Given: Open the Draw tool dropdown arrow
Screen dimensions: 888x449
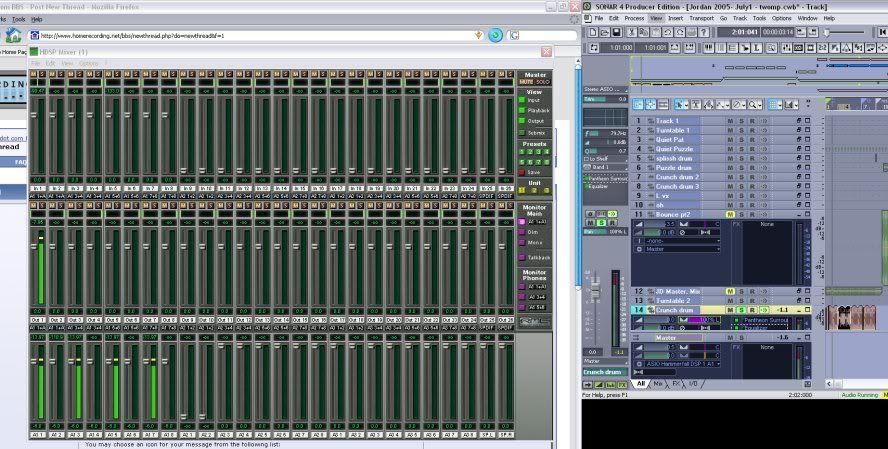Looking at the screenshot, I should tap(728, 104).
